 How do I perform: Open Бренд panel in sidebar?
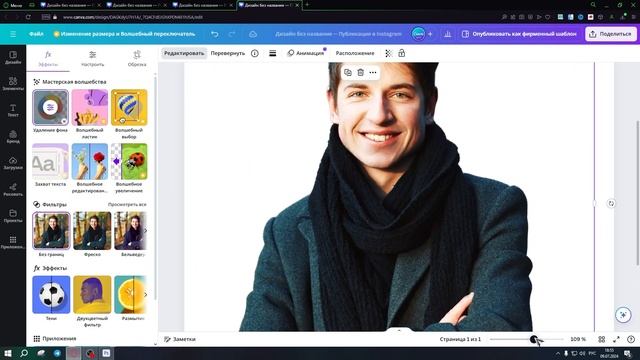pos(13,137)
